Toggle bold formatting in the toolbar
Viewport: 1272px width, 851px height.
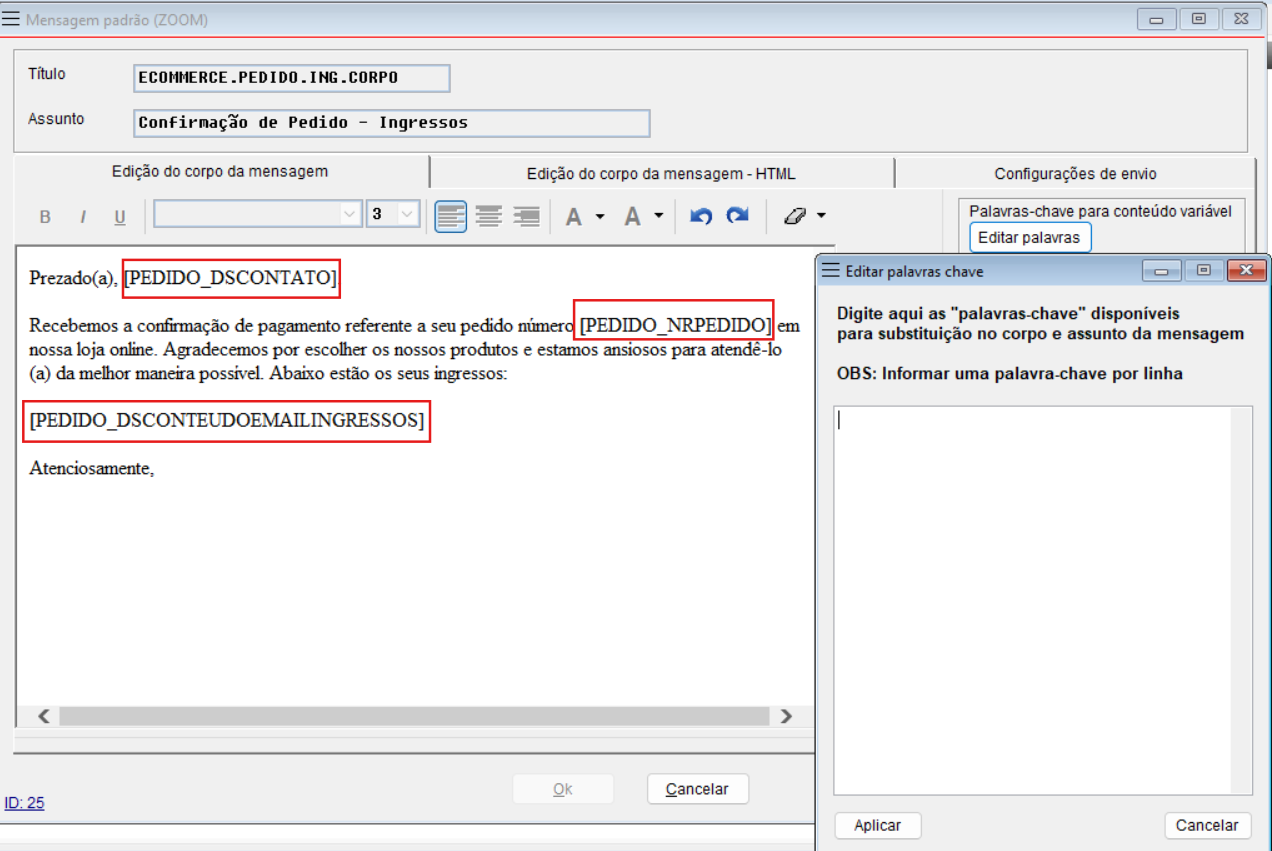(45, 217)
